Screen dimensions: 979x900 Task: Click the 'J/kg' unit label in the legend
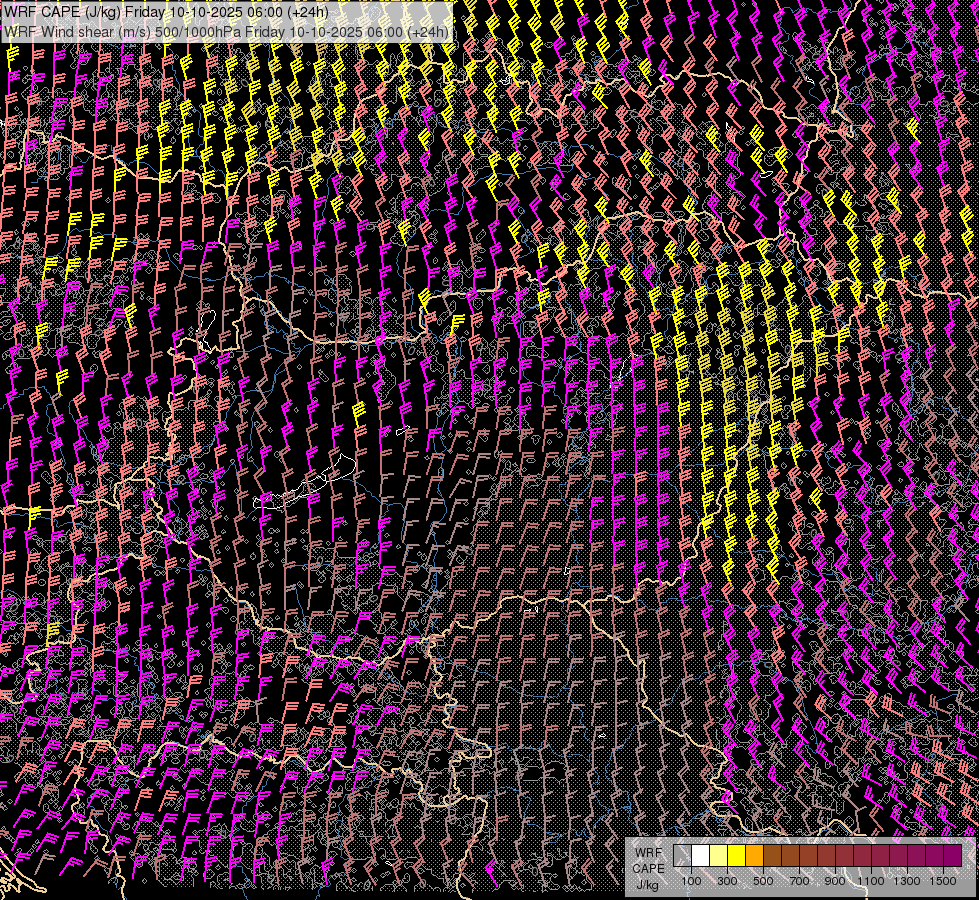(x=647, y=885)
